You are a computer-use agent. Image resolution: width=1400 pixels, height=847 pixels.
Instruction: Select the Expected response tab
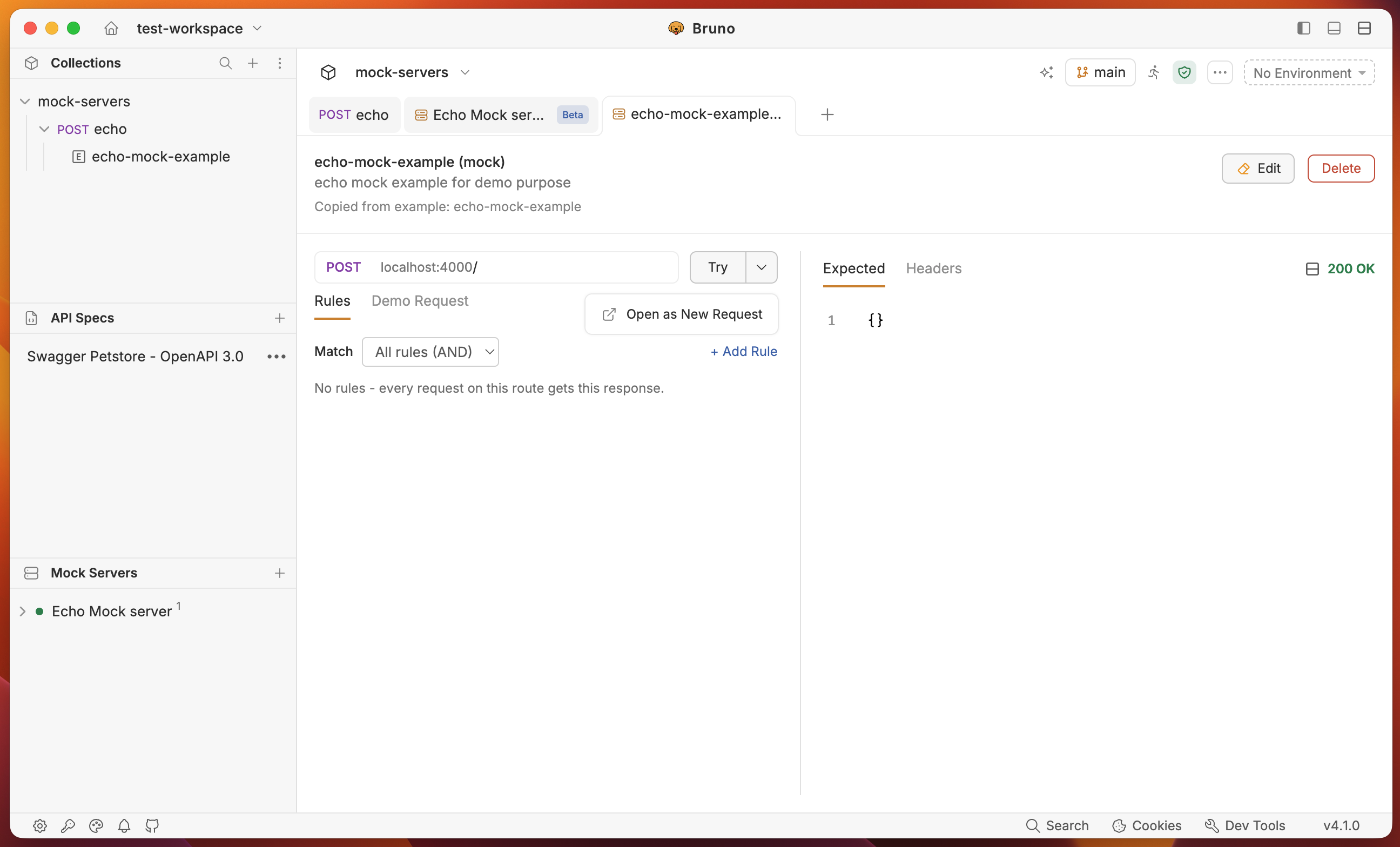coord(854,268)
